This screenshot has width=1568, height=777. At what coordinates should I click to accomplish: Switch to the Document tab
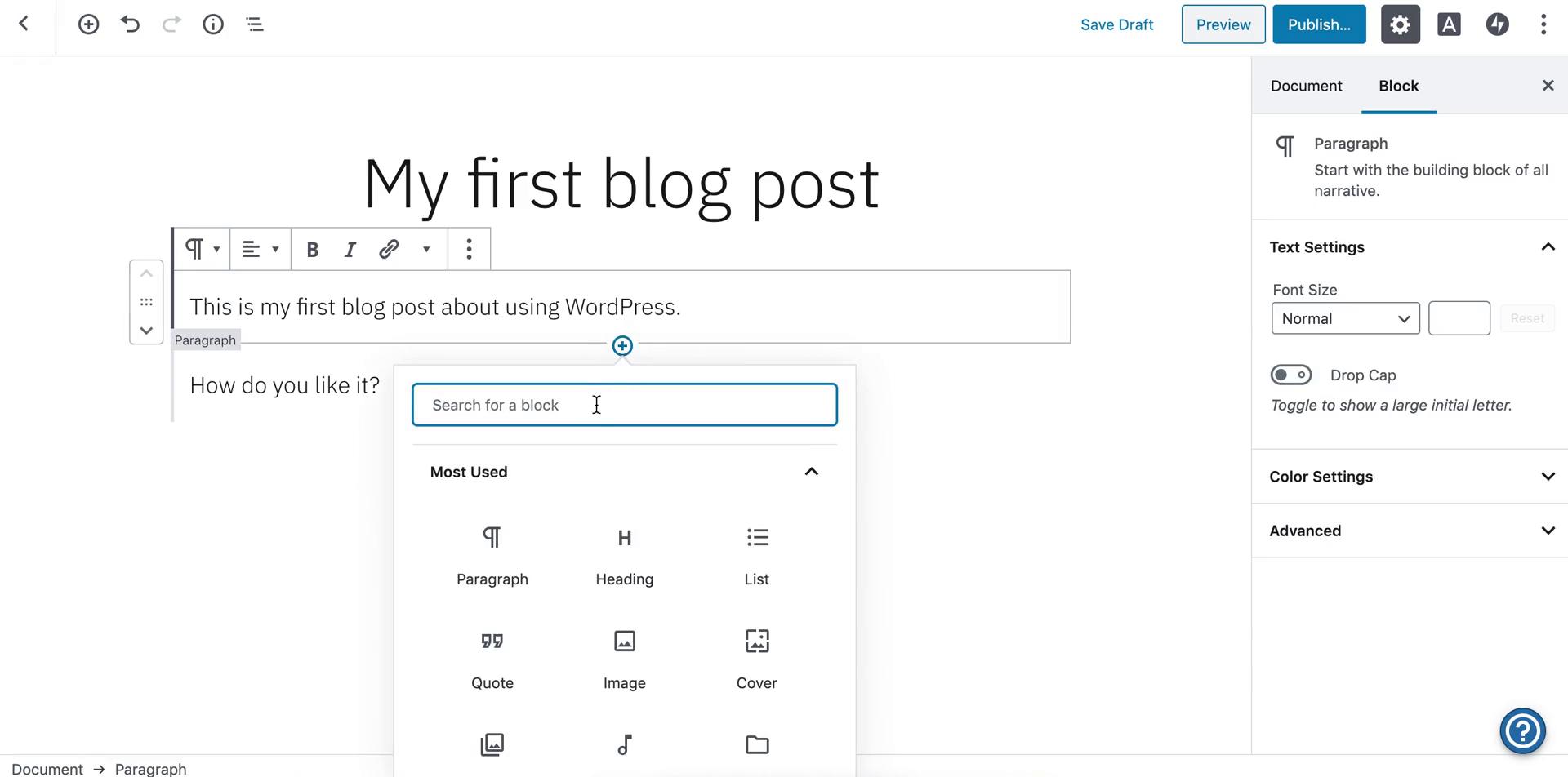coord(1305,85)
